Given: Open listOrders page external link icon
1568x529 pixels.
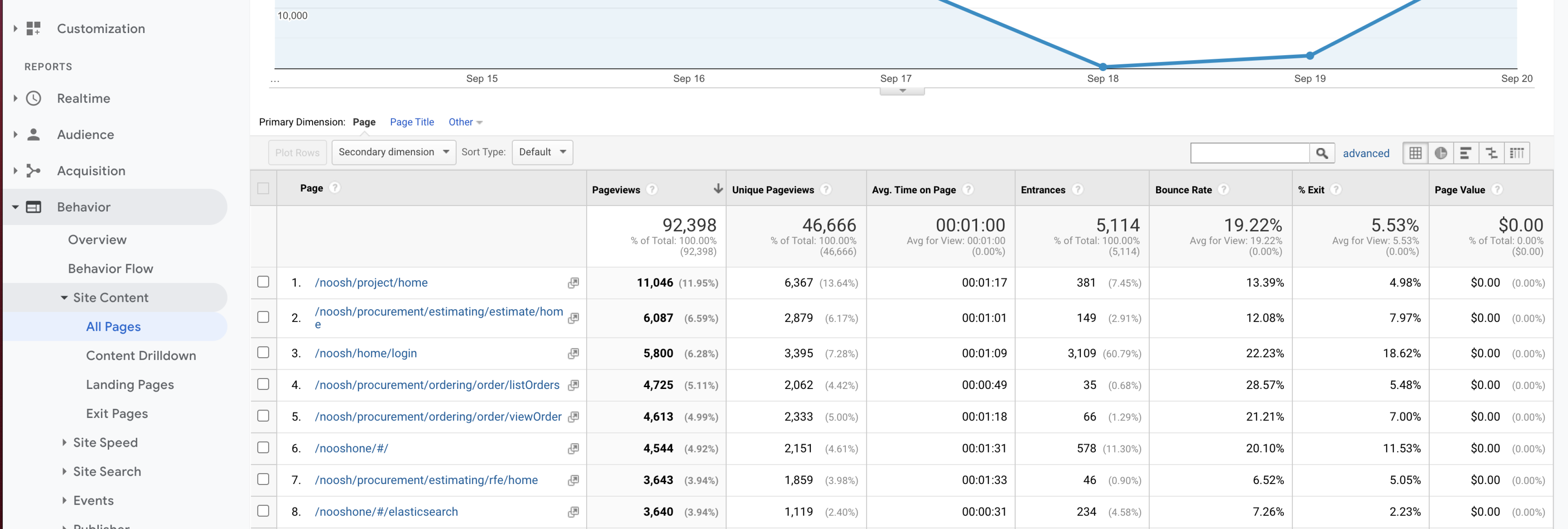Looking at the screenshot, I should pos(573,385).
